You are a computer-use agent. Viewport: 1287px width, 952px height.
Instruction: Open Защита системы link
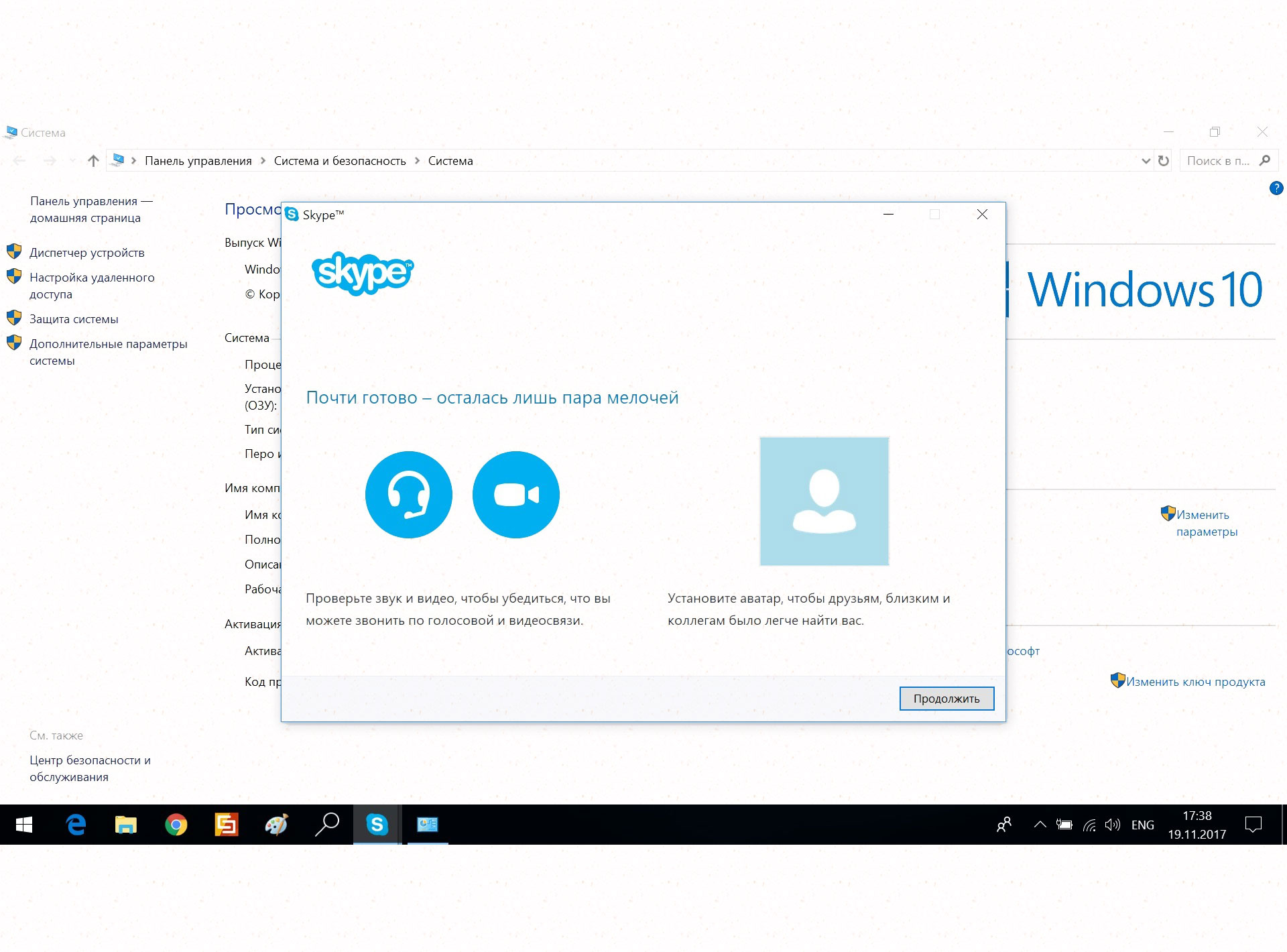pyautogui.click(x=74, y=319)
